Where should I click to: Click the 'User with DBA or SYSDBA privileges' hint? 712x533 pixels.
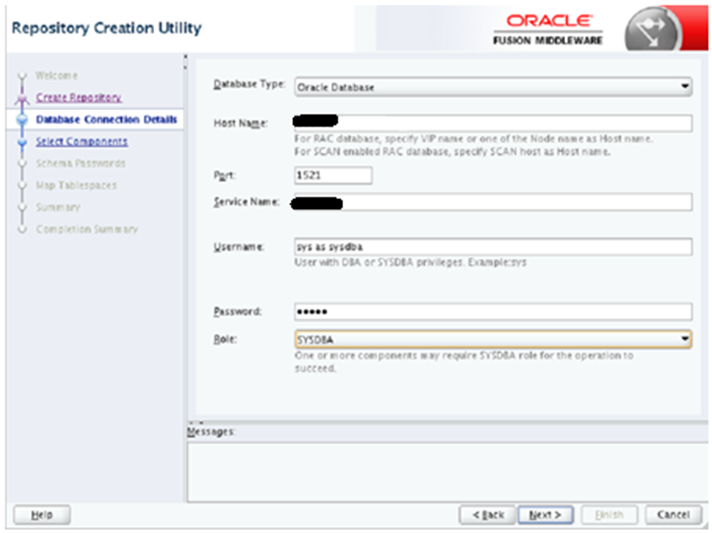(410, 262)
